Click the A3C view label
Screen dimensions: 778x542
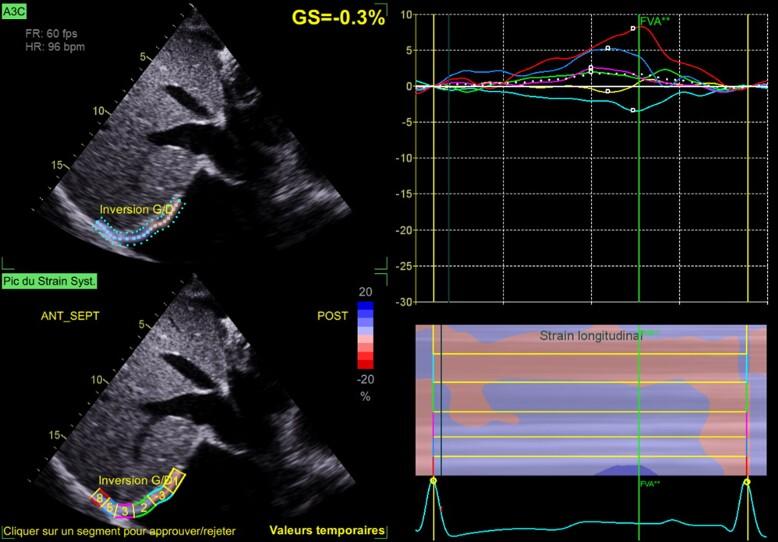click(x=15, y=12)
